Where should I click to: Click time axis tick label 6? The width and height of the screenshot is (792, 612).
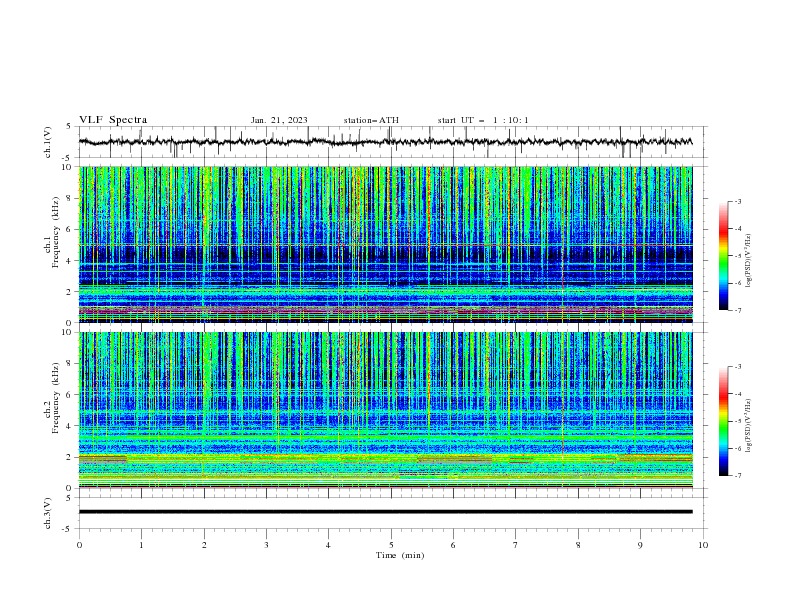click(453, 545)
